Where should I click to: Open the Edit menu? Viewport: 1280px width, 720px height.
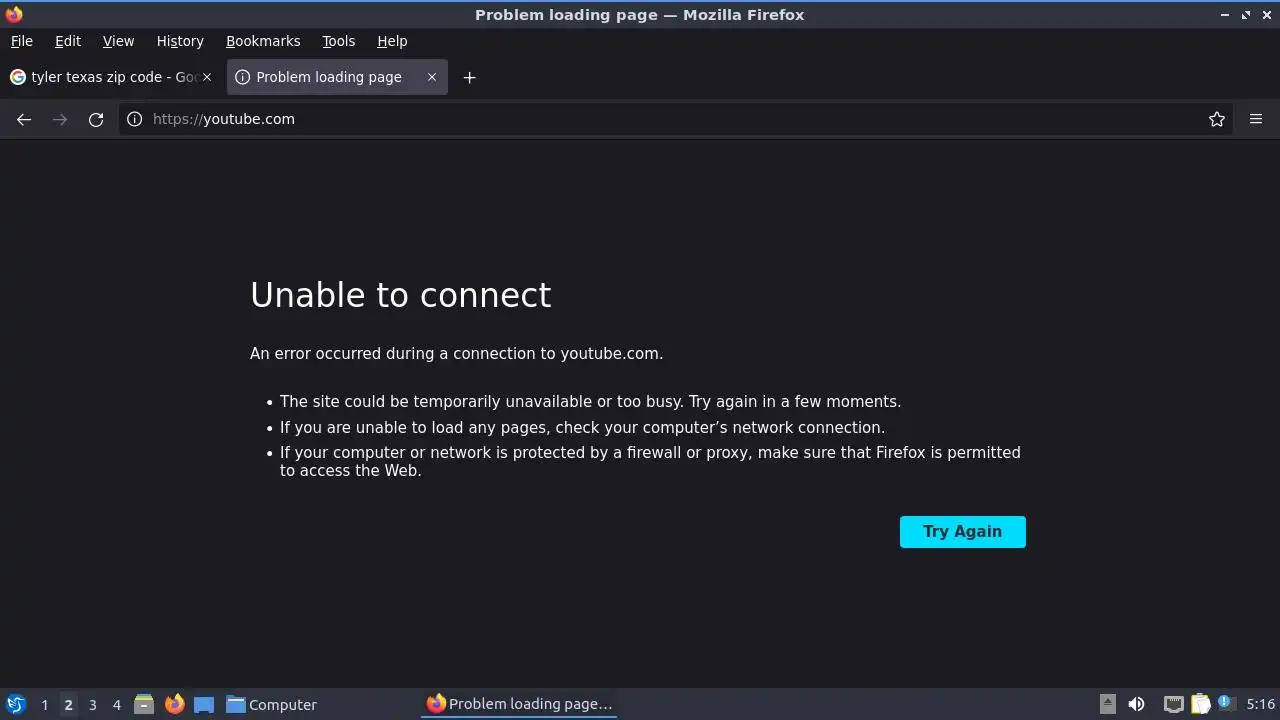click(x=68, y=41)
